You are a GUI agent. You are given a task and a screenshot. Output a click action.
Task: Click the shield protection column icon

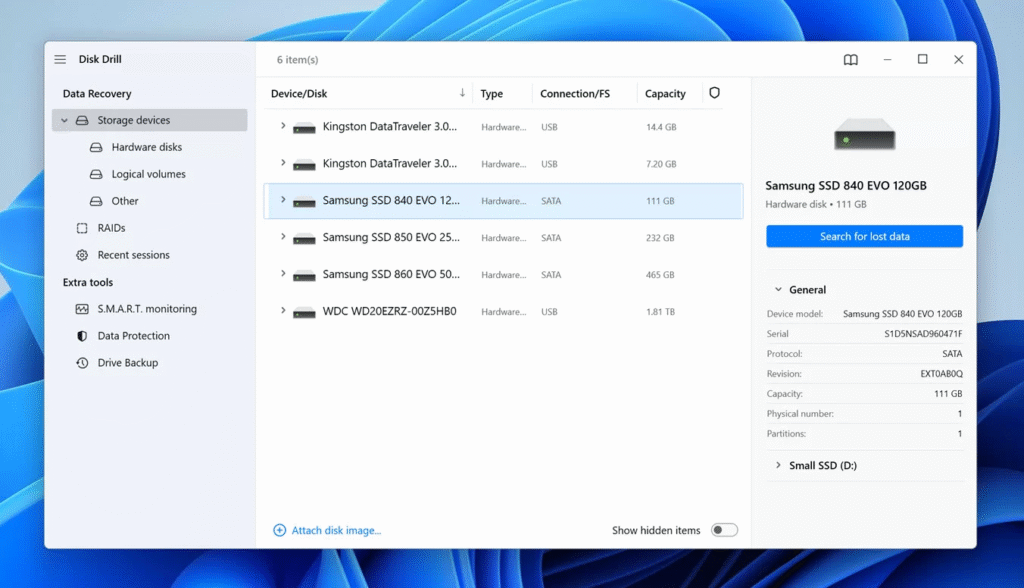pos(714,93)
